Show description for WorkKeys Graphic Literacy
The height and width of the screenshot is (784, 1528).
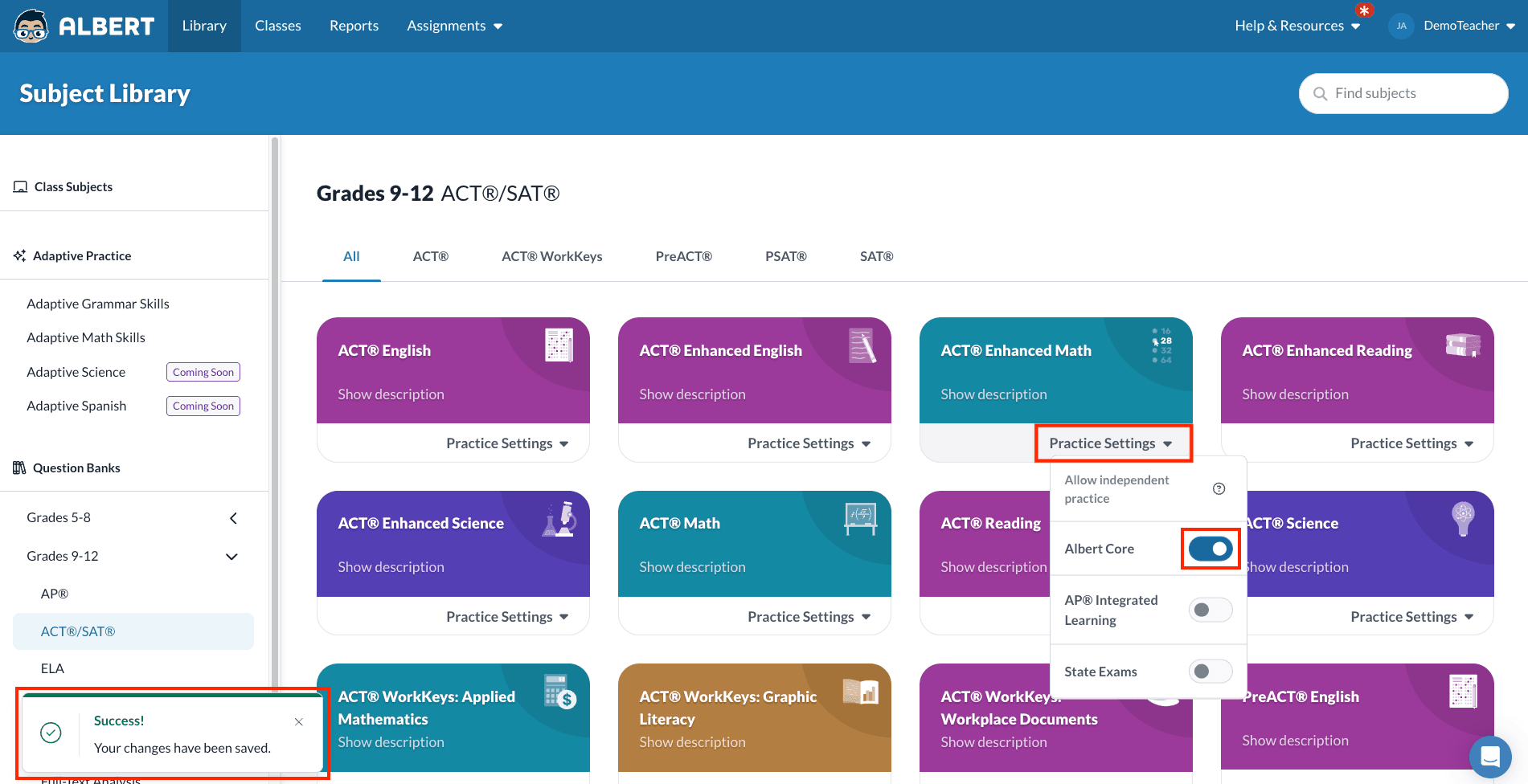tap(692, 742)
